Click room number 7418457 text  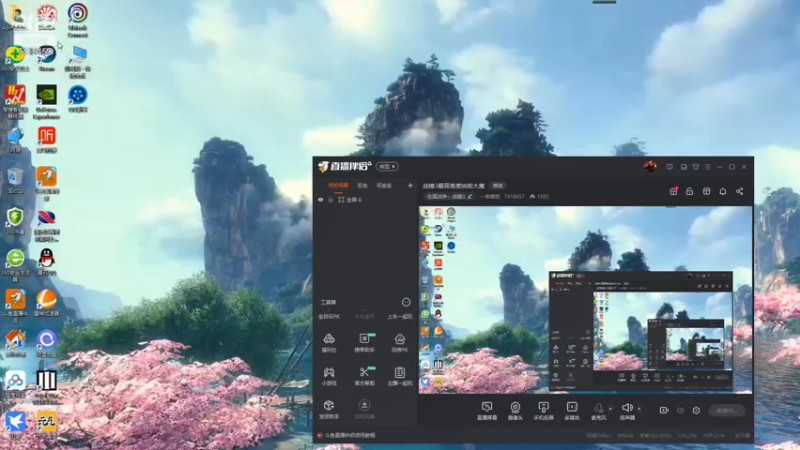pyautogui.click(x=514, y=196)
